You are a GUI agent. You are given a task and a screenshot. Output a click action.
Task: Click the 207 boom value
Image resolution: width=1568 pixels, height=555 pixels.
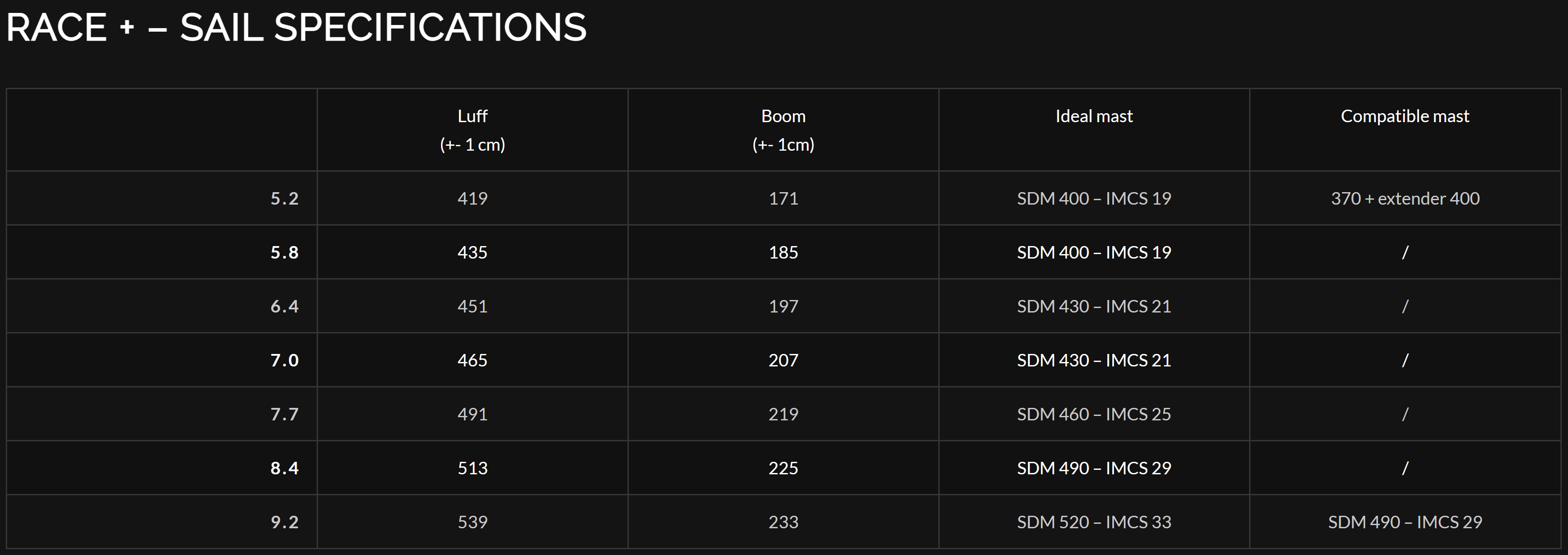(784, 360)
